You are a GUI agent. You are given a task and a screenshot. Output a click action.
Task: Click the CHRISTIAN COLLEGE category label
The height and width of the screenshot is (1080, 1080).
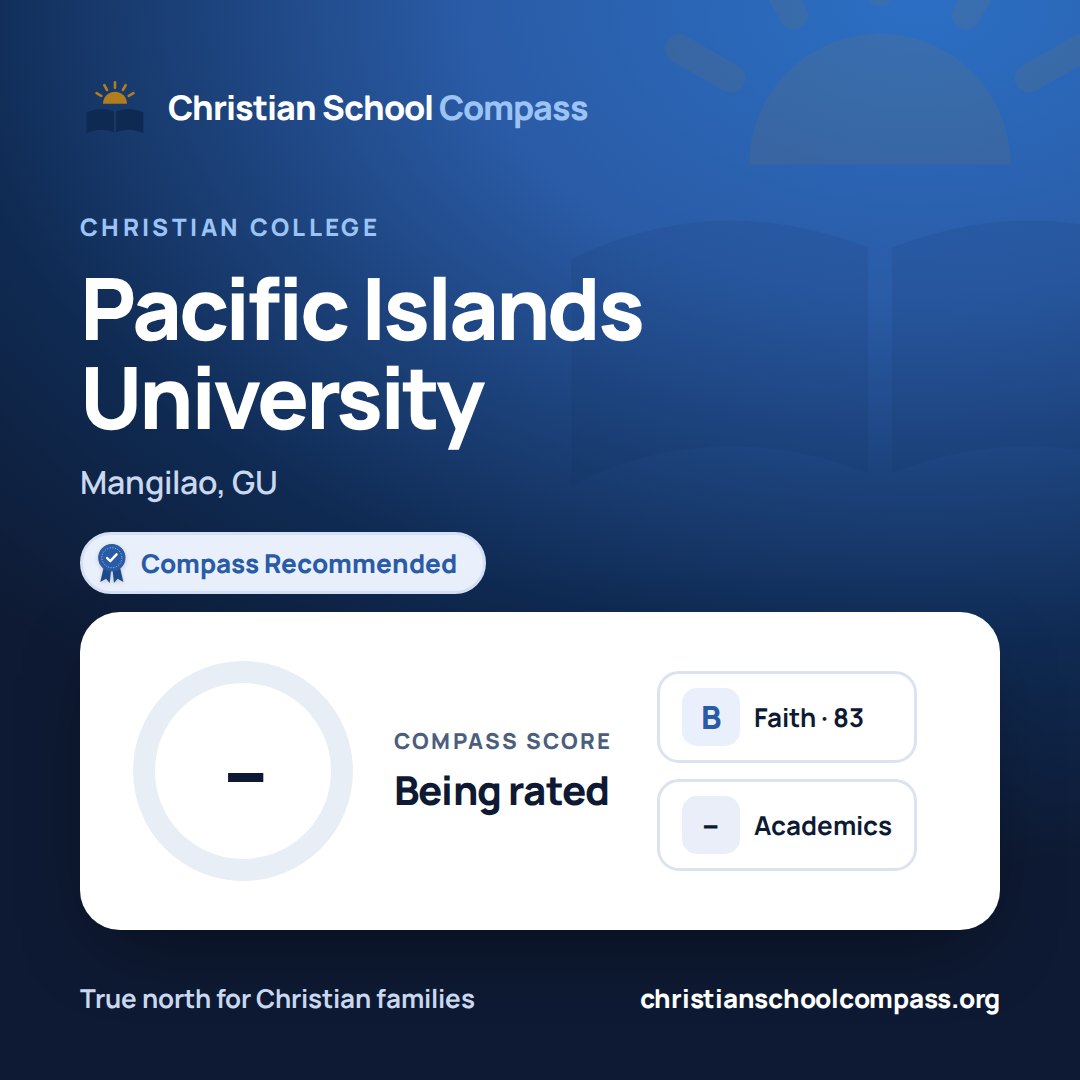pos(229,227)
